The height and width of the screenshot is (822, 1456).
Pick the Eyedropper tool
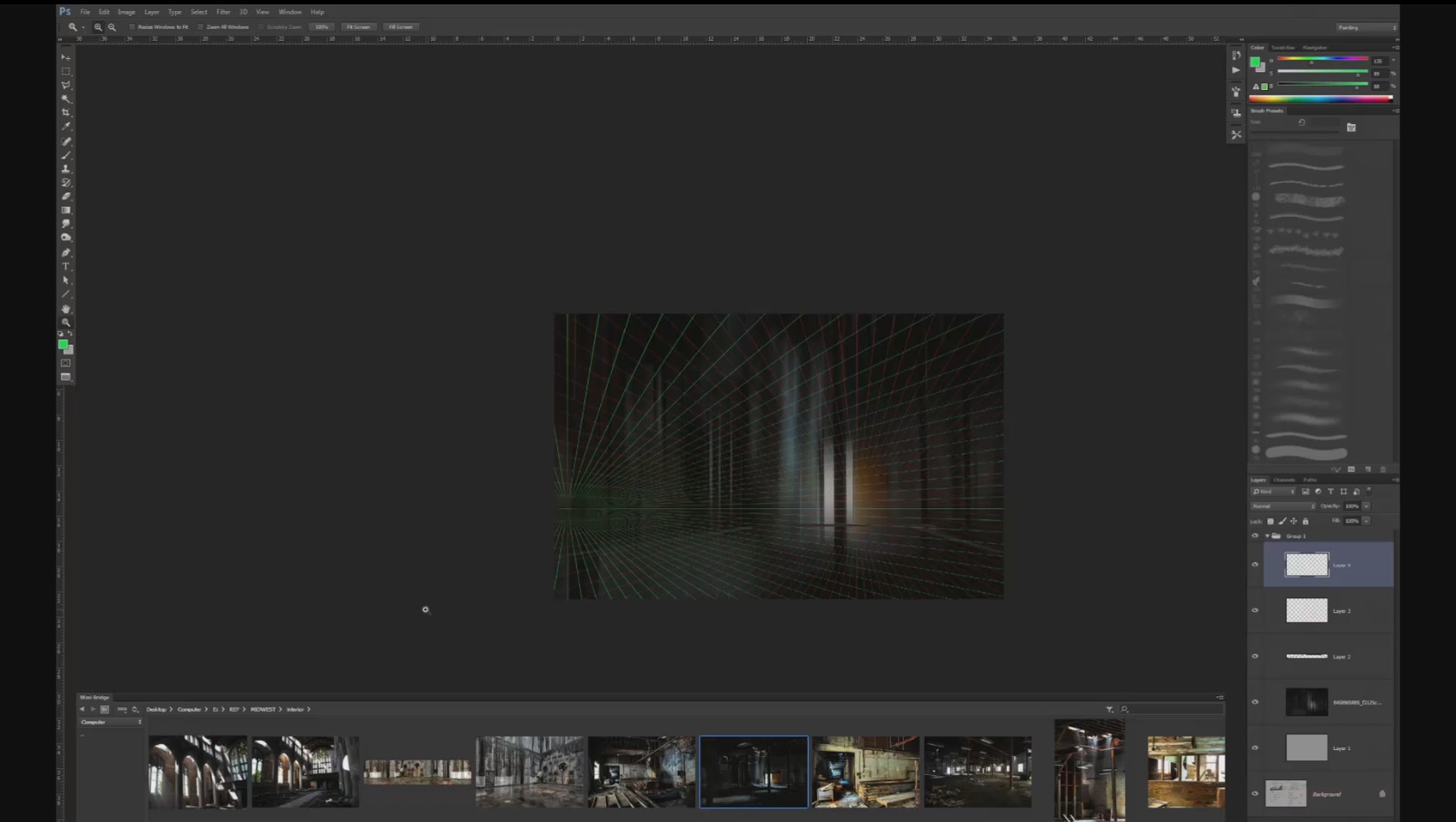66,127
